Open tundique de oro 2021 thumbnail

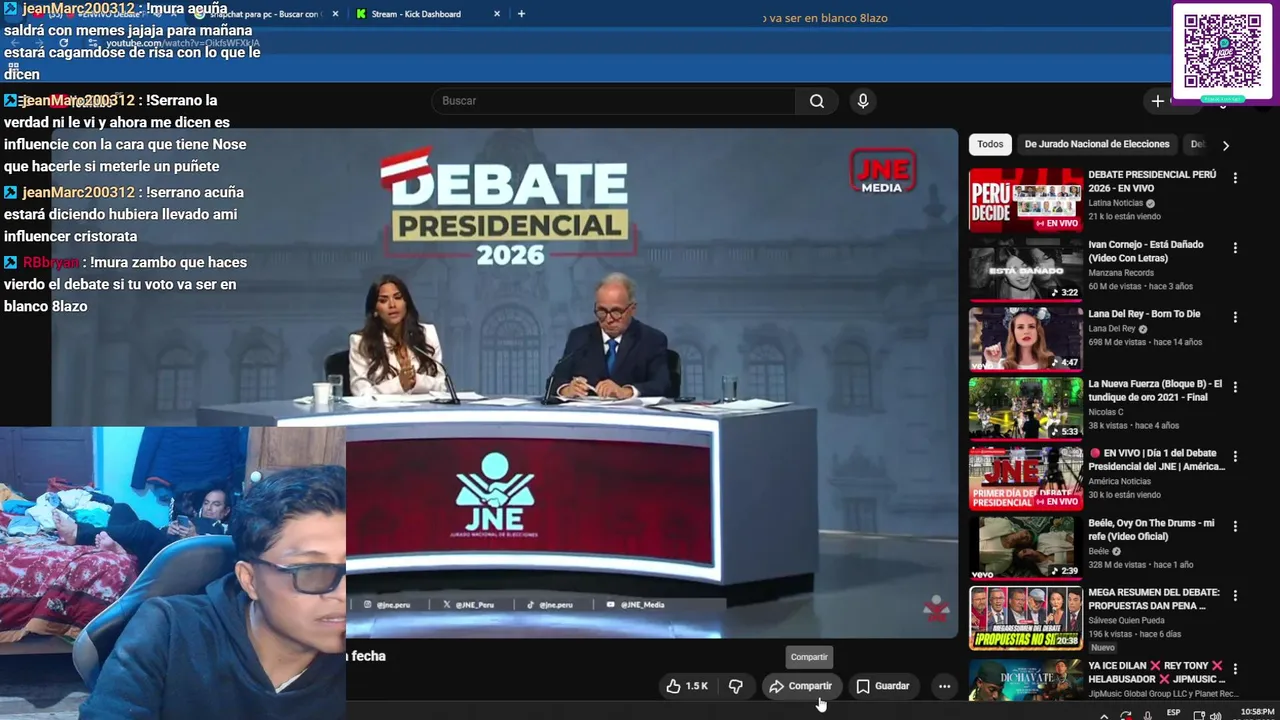[1026, 409]
